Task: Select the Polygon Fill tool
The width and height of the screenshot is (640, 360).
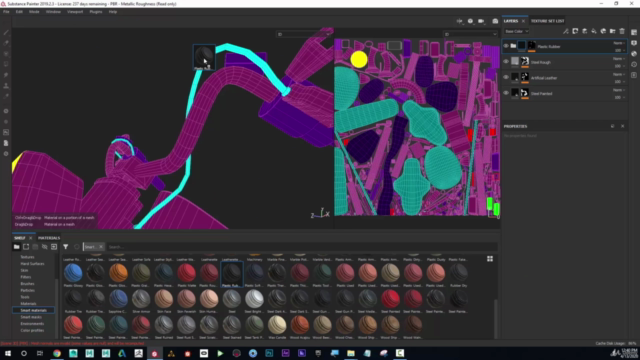Action: tap(6, 64)
